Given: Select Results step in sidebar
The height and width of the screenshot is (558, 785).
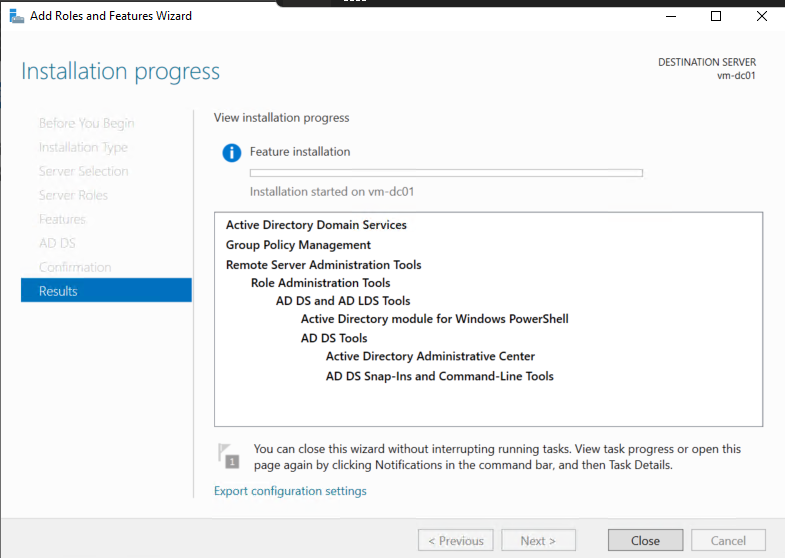Looking at the screenshot, I should (x=106, y=291).
